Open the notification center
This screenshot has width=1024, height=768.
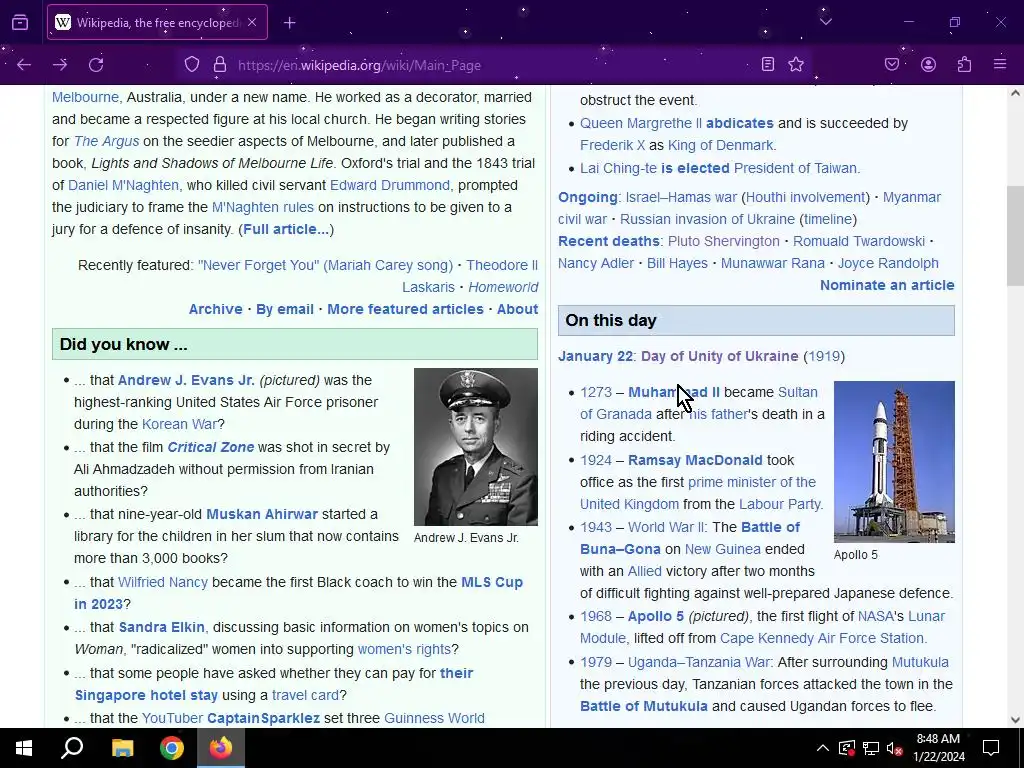click(991, 748)
